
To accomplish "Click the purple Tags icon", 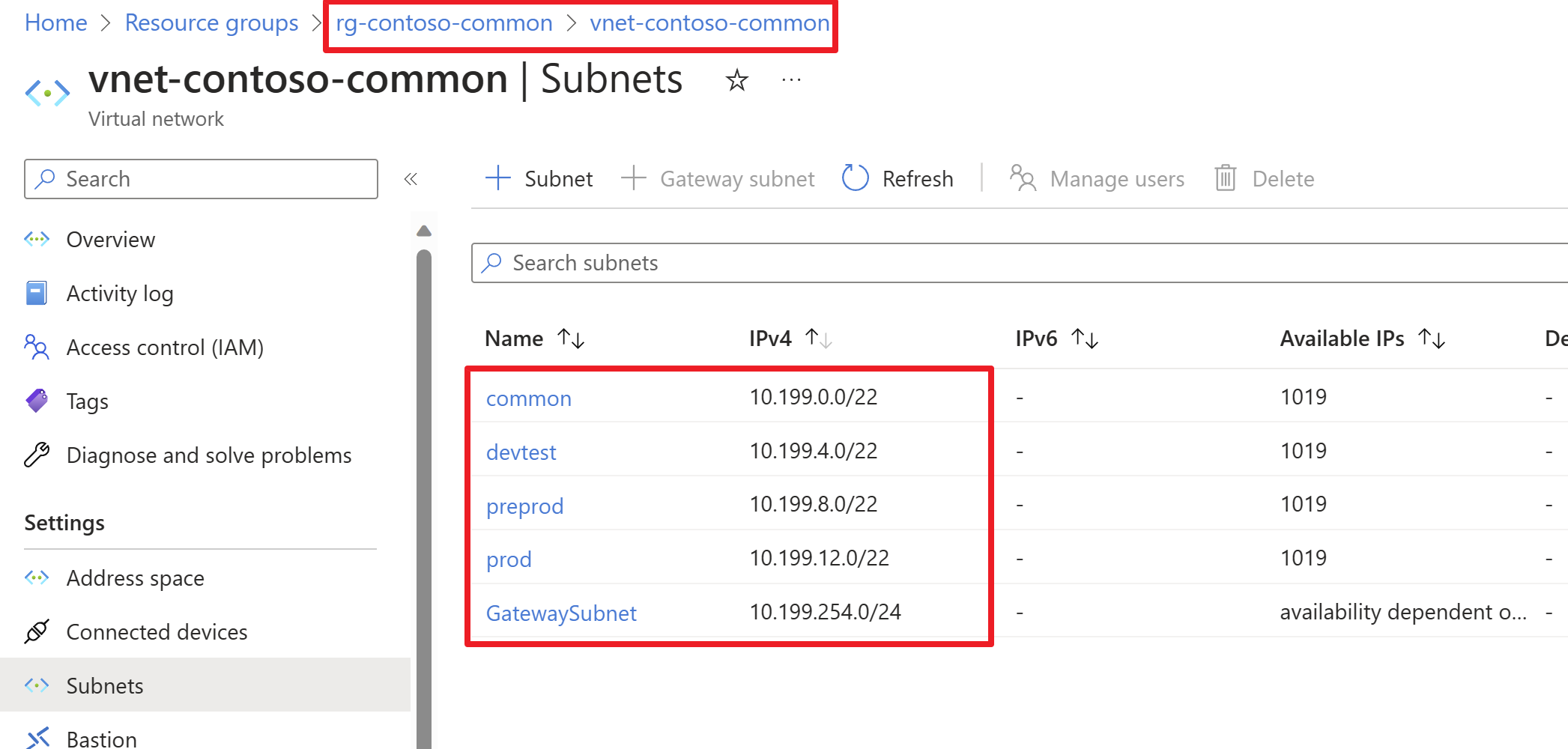I will [37, 401].
